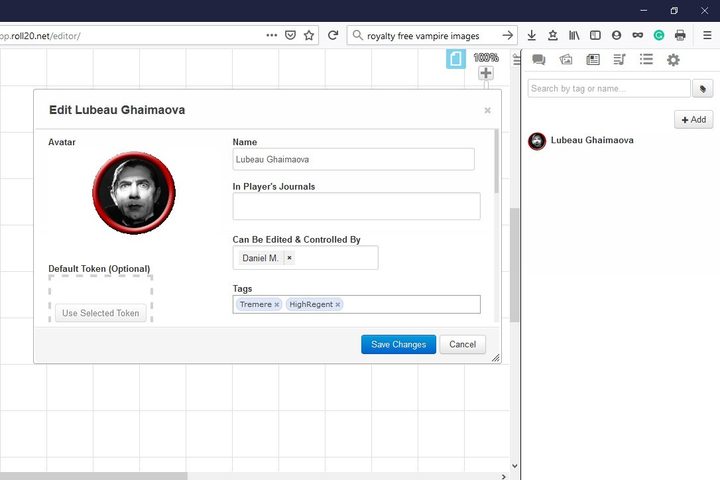
Task: Save Changes to the character
Action: (x=399, y=344)
